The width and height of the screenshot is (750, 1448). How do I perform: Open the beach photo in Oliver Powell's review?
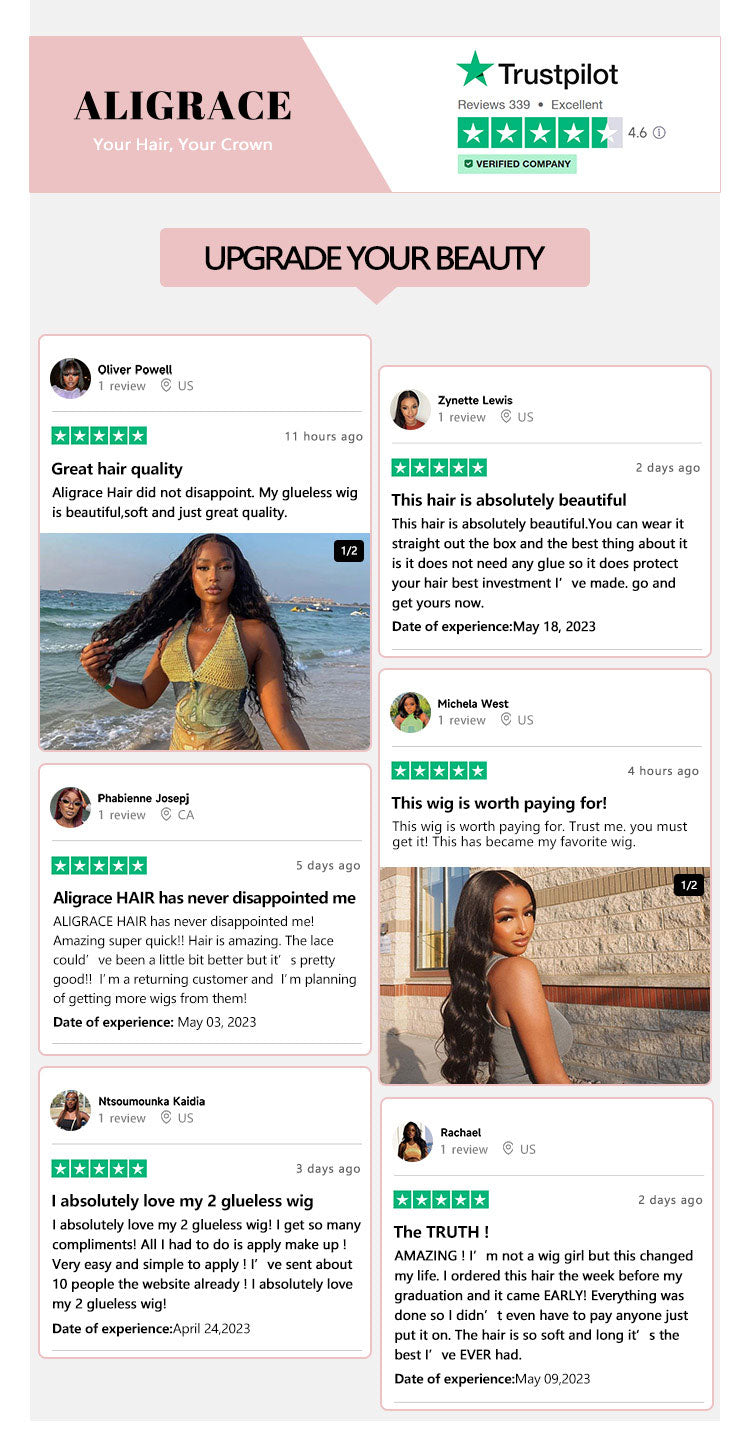click(x=205, y=641)
